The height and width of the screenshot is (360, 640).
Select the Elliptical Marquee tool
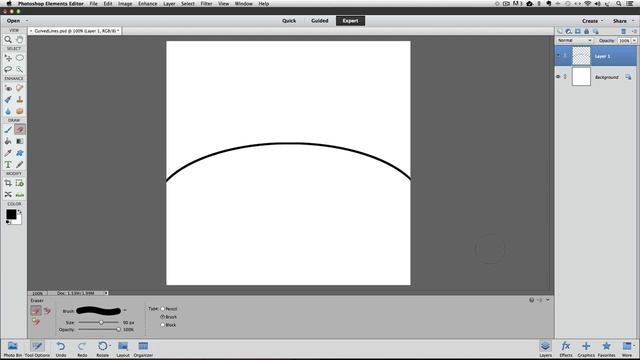pyautogui.click(x=20, y=58)
